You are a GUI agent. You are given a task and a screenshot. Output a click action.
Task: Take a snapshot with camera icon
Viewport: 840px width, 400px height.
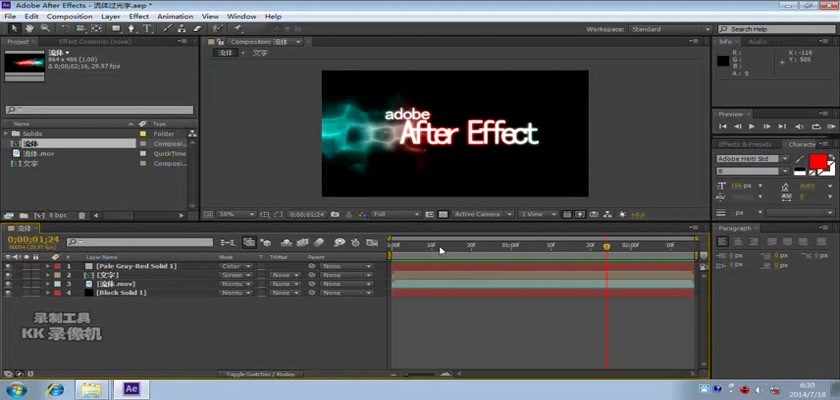click(335, 214)
